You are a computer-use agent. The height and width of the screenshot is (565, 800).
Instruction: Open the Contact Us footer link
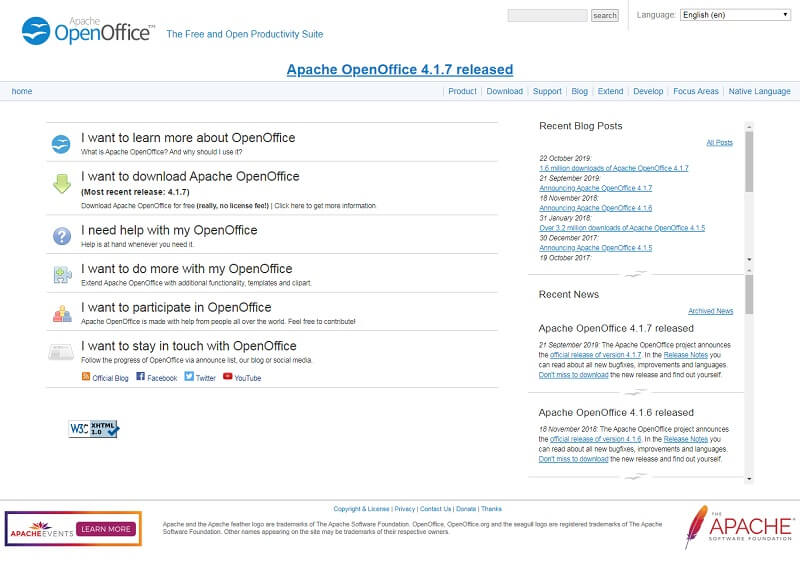point(436,509)
